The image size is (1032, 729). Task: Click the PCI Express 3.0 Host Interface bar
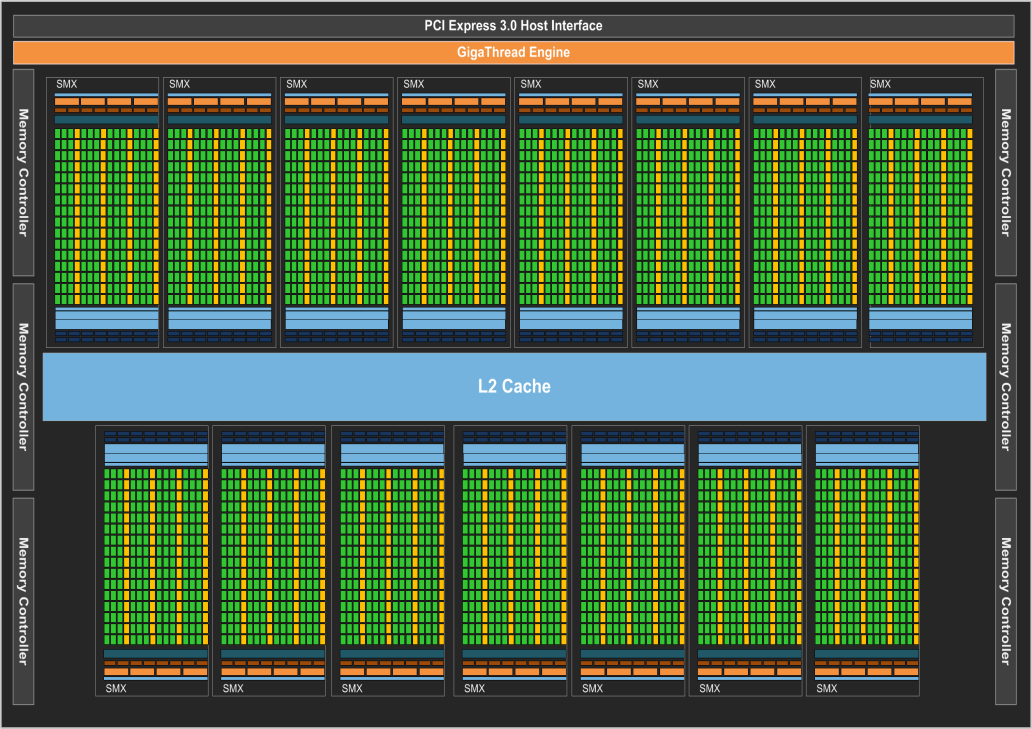(x=514, y=26)
